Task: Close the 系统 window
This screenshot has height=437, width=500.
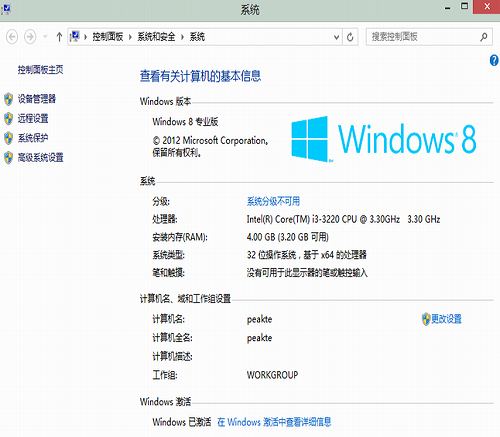Action: pos(487,7)
